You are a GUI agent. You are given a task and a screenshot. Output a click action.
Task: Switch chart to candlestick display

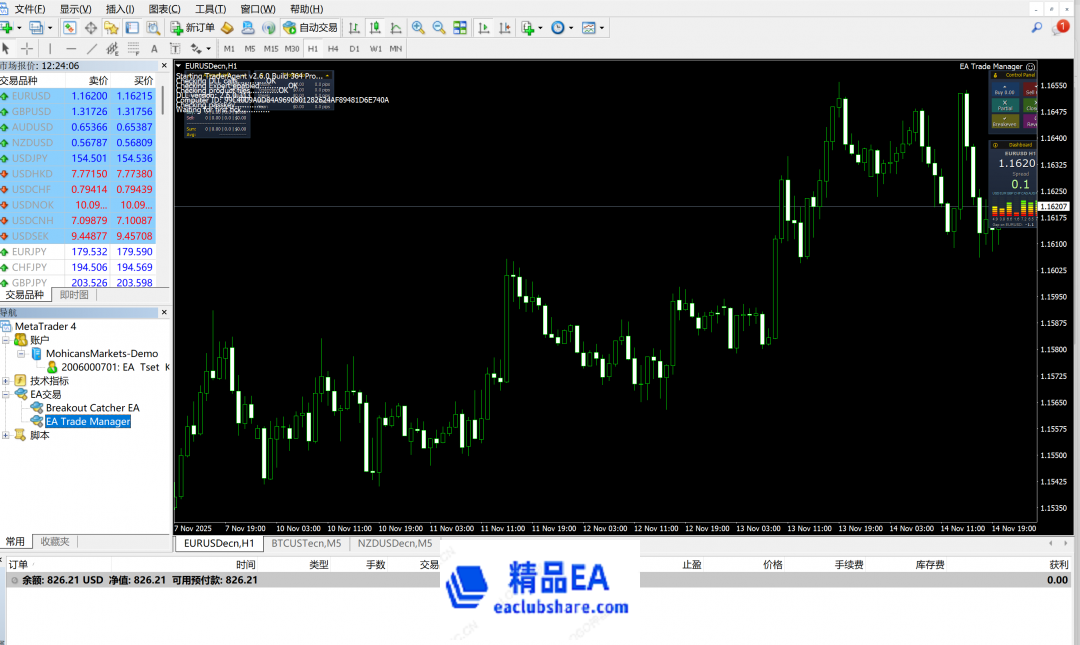(375, 28)
